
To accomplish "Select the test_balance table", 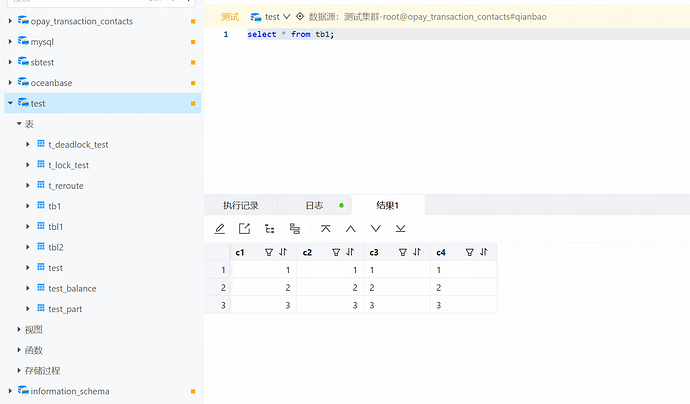I will pyautogui.click(x=72, y=288).
